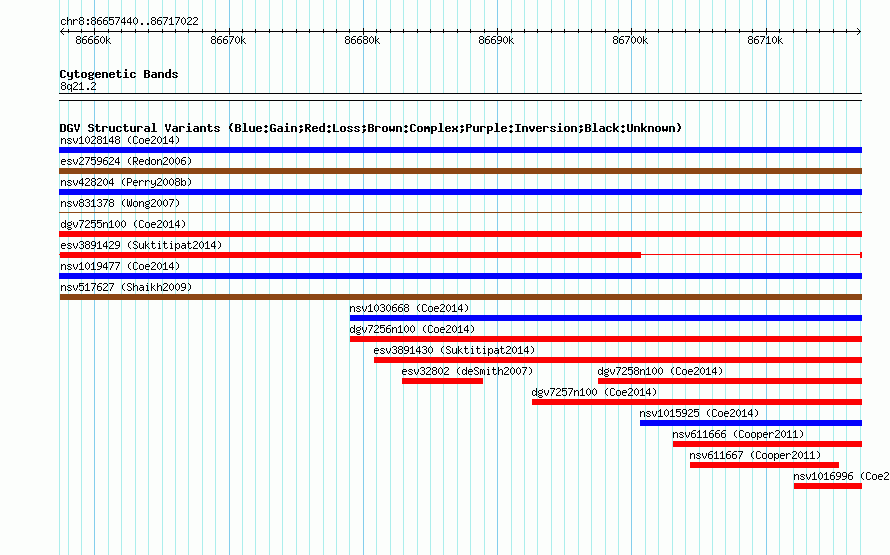The width and height of the screenshot is (890, 555).
Task: Open the esv32802 (deSmith2007) variant label
Action: [467, 371]
